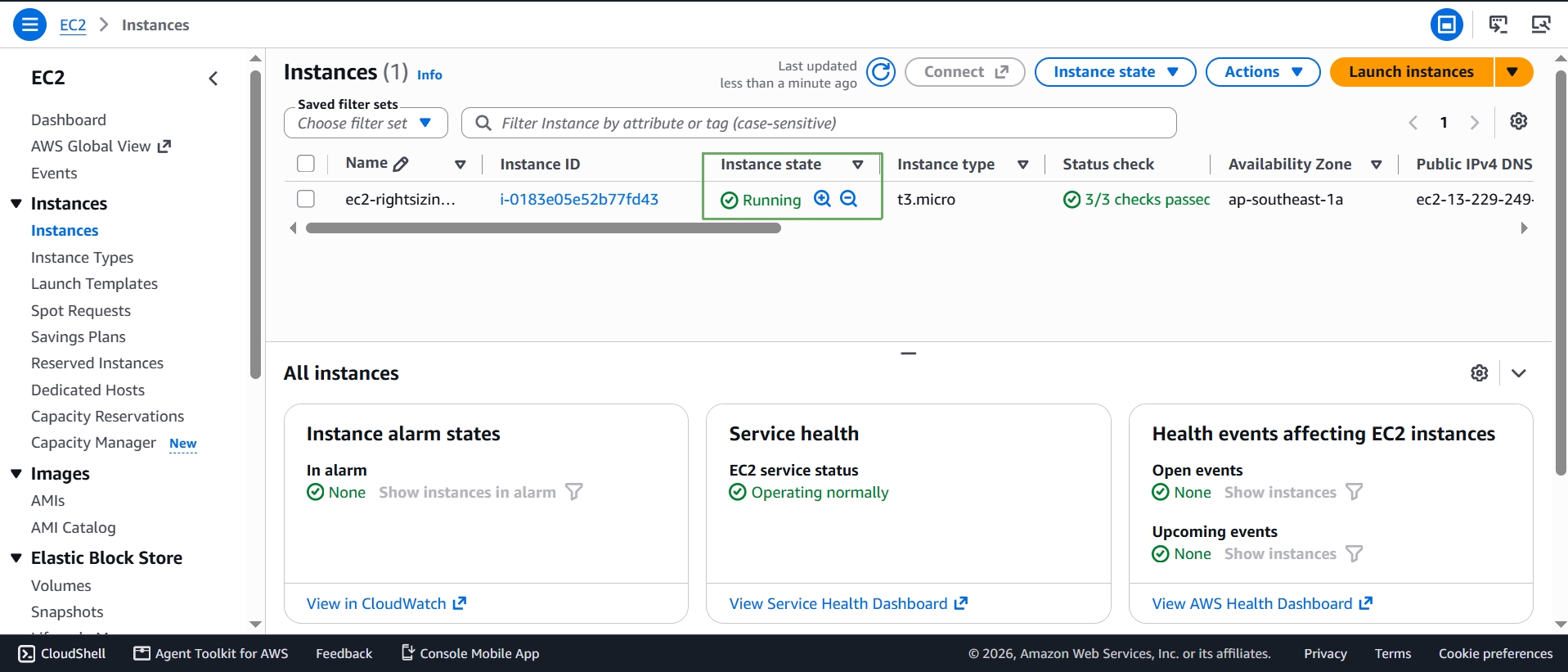Screen dimensions: 1568x672
Task: Click the Launch instances button
Action: click(x=1412, y=72)
